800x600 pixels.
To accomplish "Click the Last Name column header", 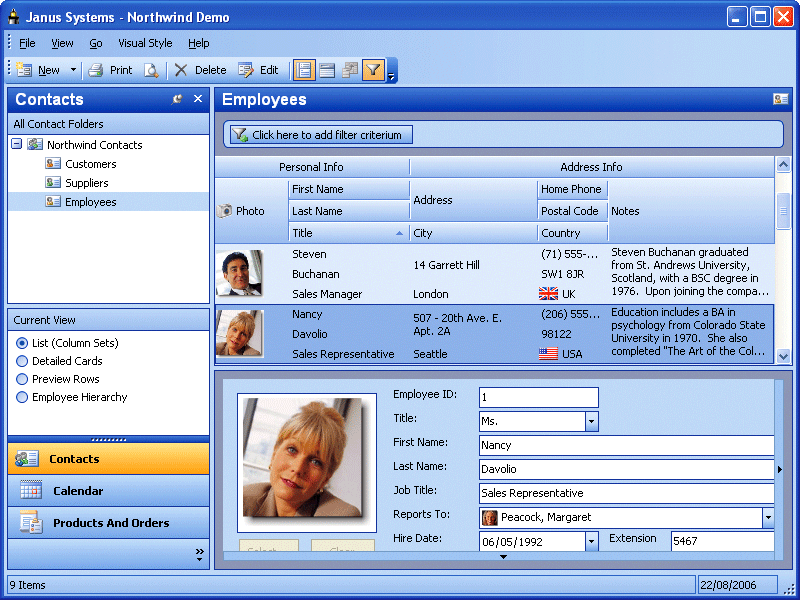I will point(348,211).
